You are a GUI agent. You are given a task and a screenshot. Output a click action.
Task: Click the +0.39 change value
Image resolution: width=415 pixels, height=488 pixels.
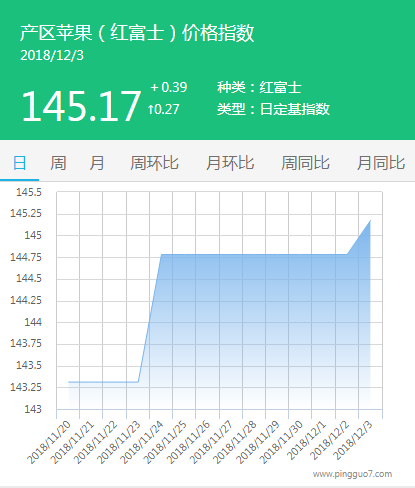[x=169, y=87]
